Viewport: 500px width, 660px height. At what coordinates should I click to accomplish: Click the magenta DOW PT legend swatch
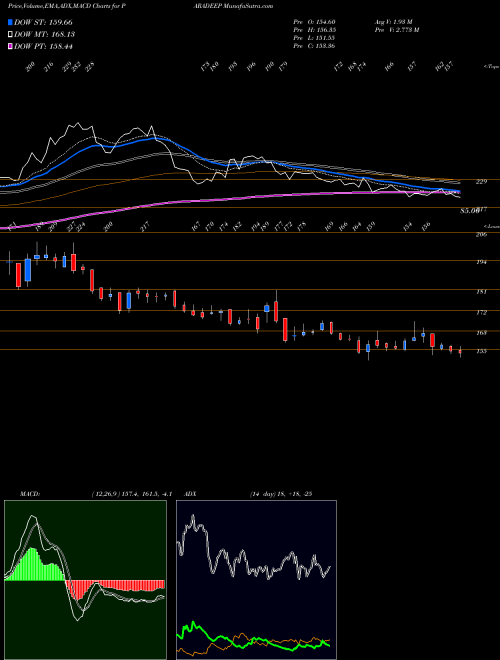10,46
